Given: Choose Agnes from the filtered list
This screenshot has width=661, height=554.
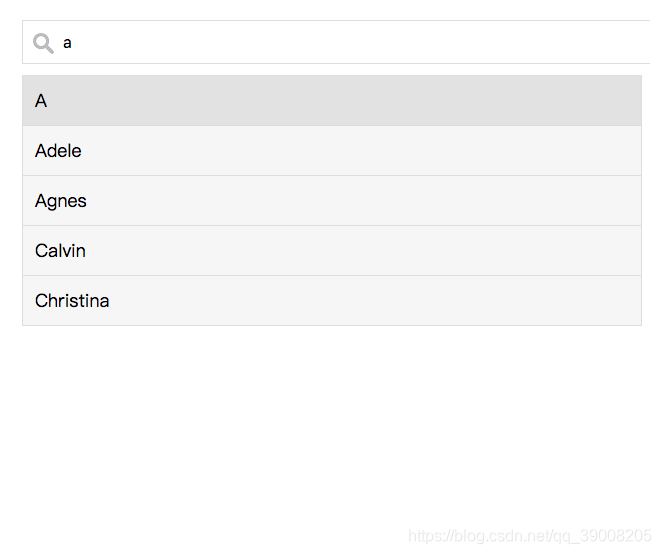Looking at the screenshot, I should (332, 201).
